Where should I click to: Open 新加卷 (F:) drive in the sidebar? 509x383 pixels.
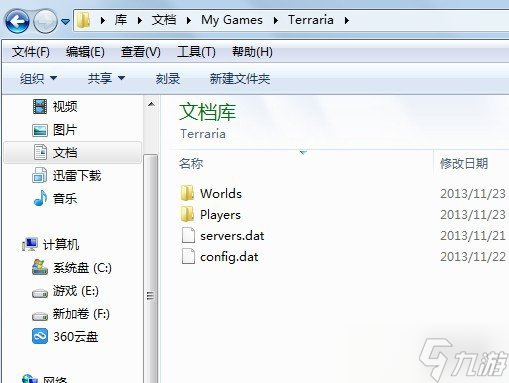[81, 314]
